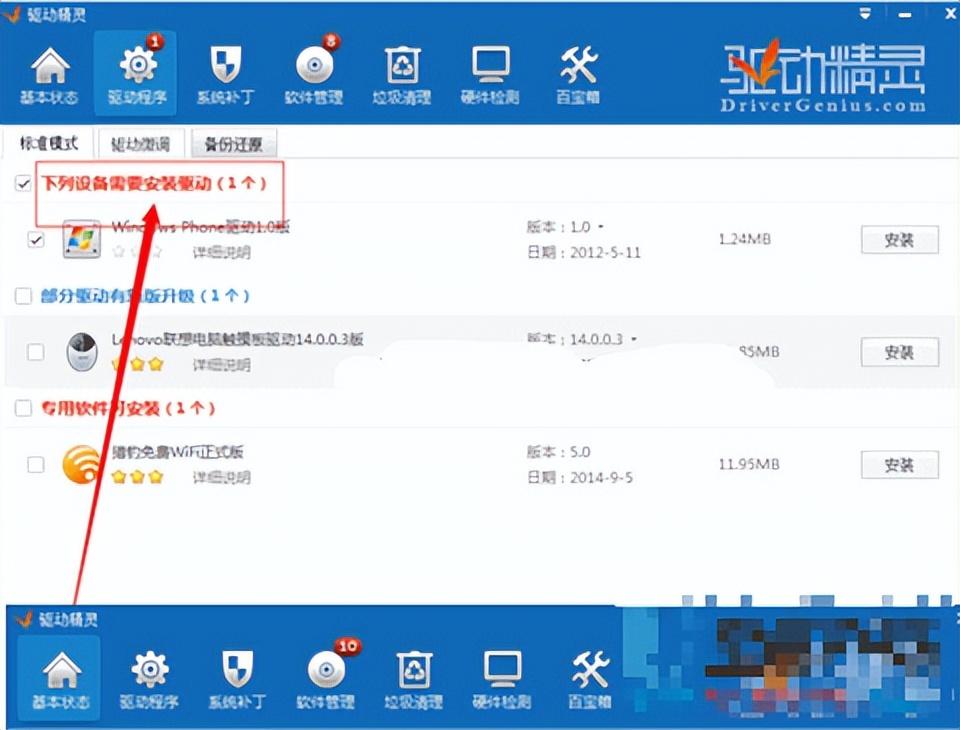Viewport: 960px width, 730px height.
Task: Tick the 专用软件可安装 group checkbox
Action: point(23,408)
